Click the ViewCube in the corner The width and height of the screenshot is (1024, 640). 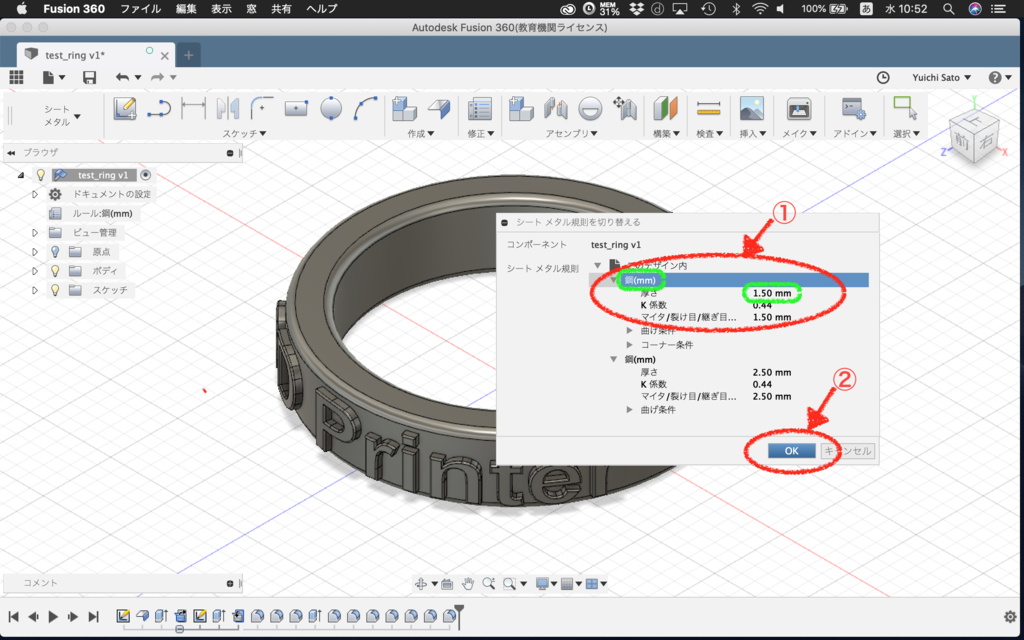973,138
